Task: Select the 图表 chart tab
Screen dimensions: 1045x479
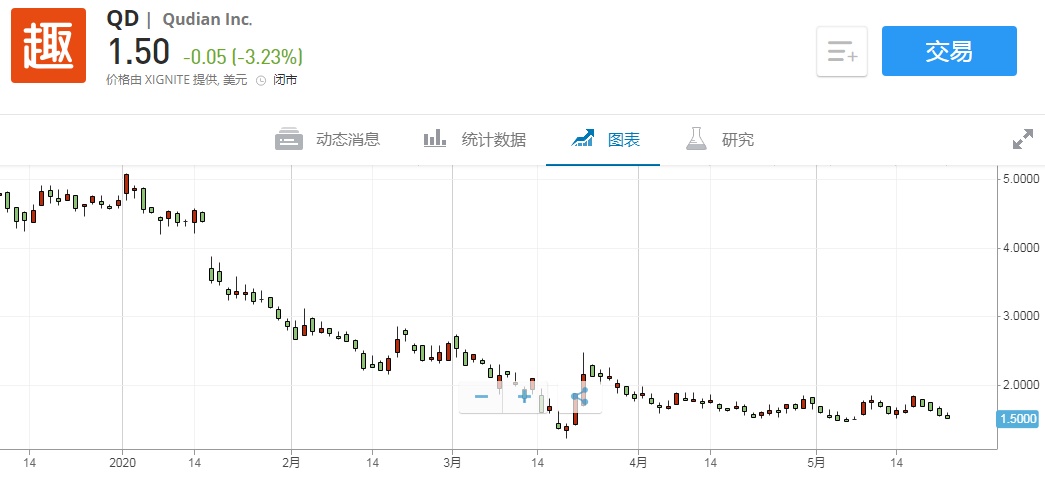Action: tap(604, 140)
